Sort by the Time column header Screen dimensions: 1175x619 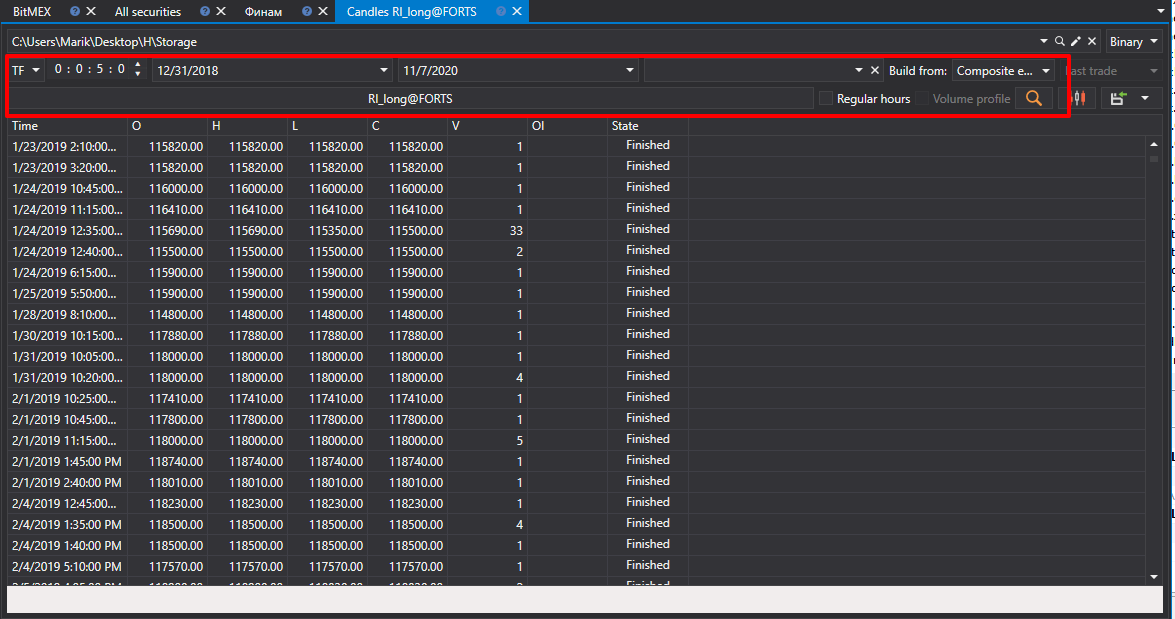[x=67, y=126]
